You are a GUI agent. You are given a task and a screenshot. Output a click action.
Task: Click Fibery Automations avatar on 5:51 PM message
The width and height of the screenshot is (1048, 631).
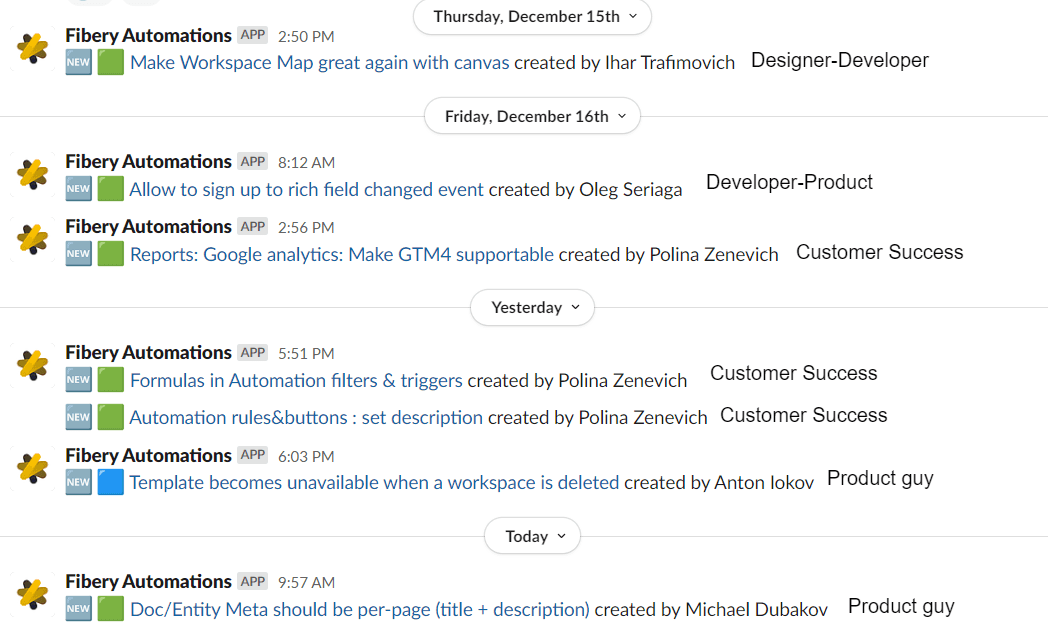coord(33,365)
